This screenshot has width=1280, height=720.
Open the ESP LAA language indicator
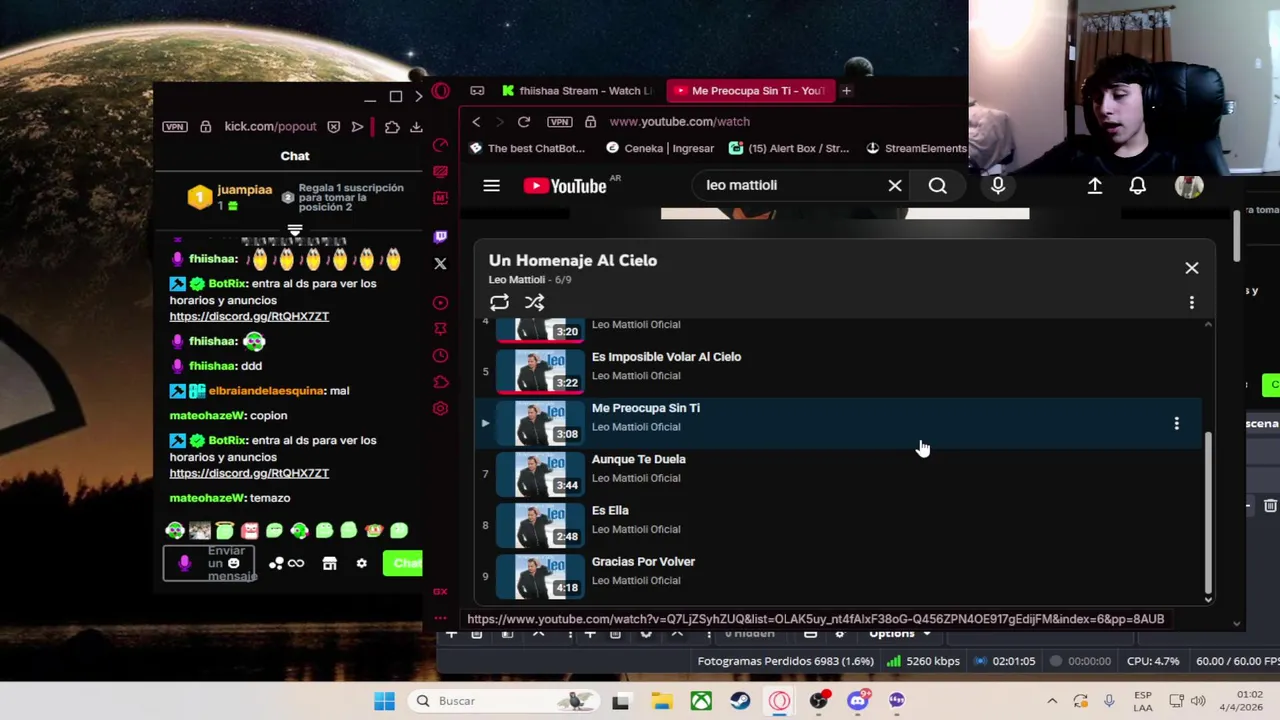click(1143, 701)
